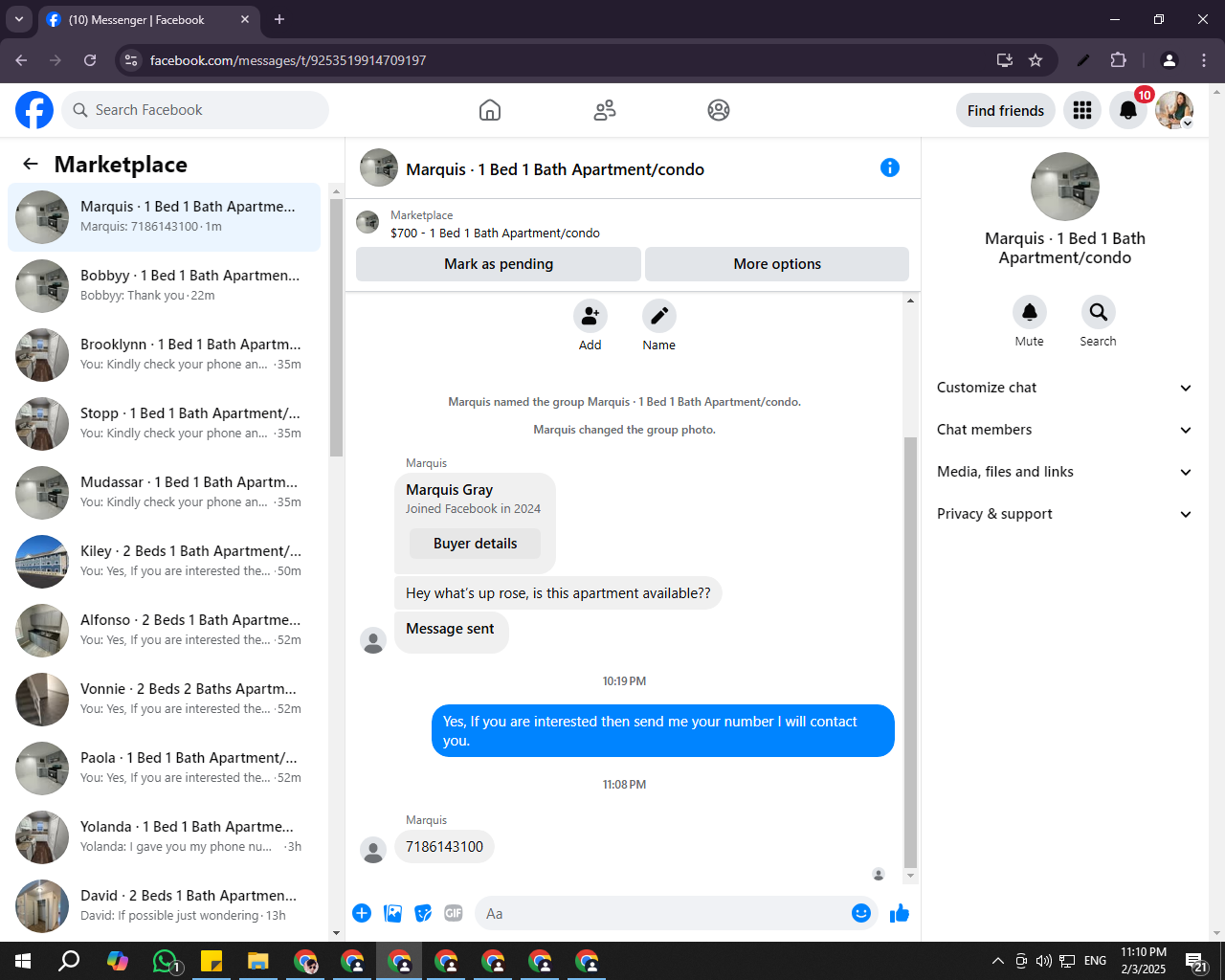Open a new browser tab
Viewport: 1225px width, 980px height.
279,19
